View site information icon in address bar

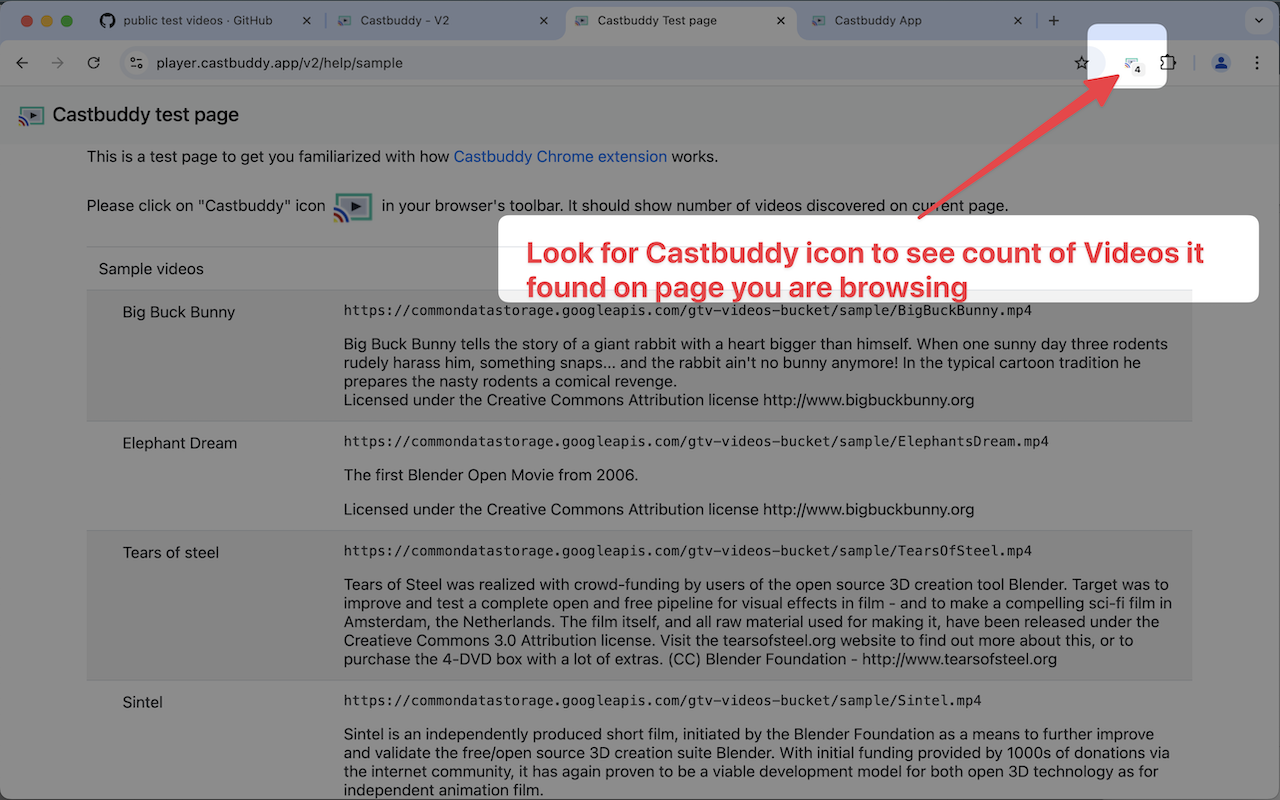click(x=137, y=63)
